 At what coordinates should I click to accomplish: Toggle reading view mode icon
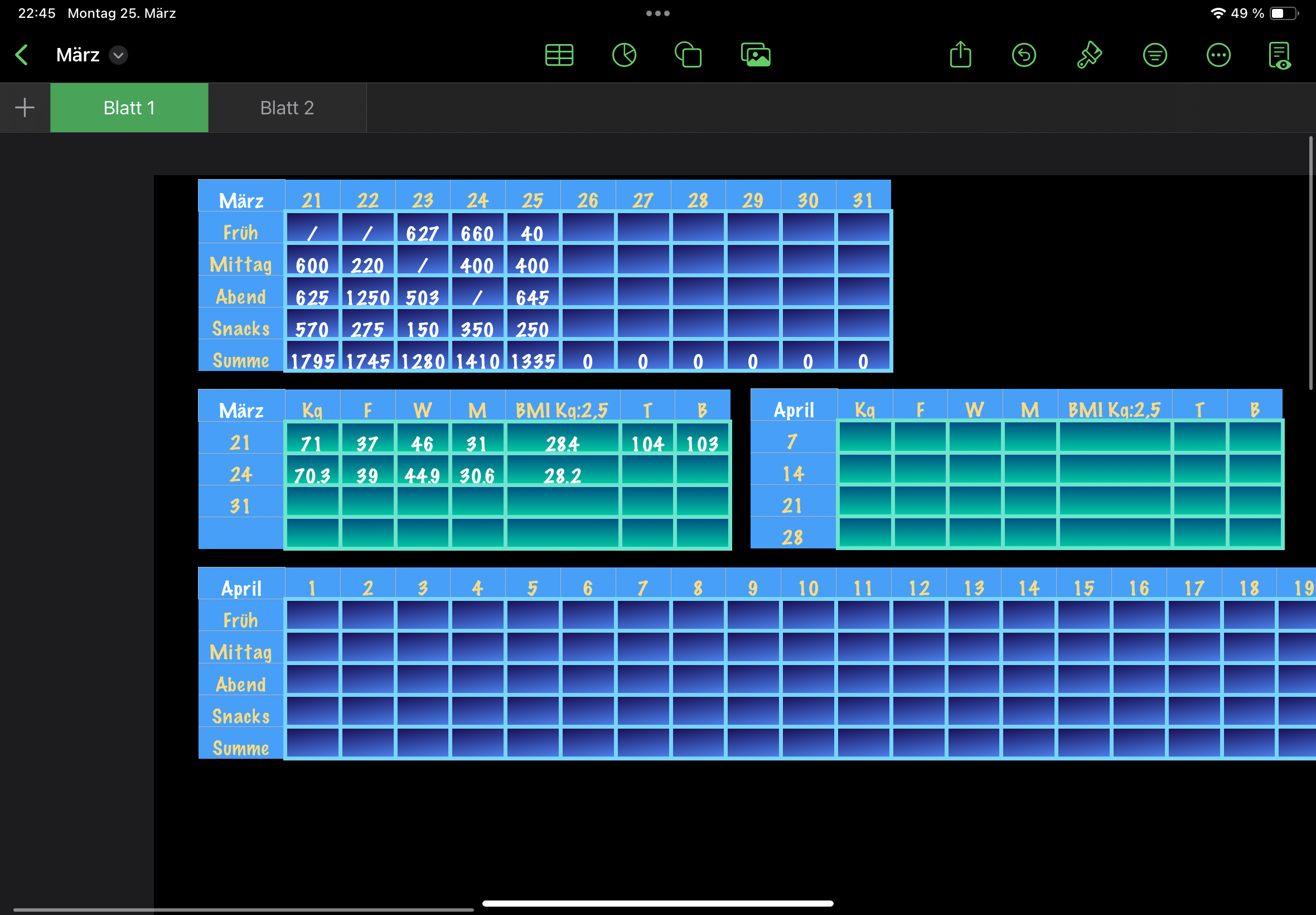[1280, 55]
